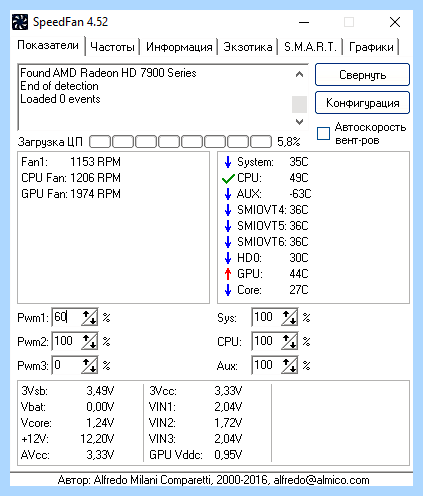The width and height of the screenshot is (423, 496).
Task: Click the +12V 12,20V voltage reading
Action: tap(67, 439)
